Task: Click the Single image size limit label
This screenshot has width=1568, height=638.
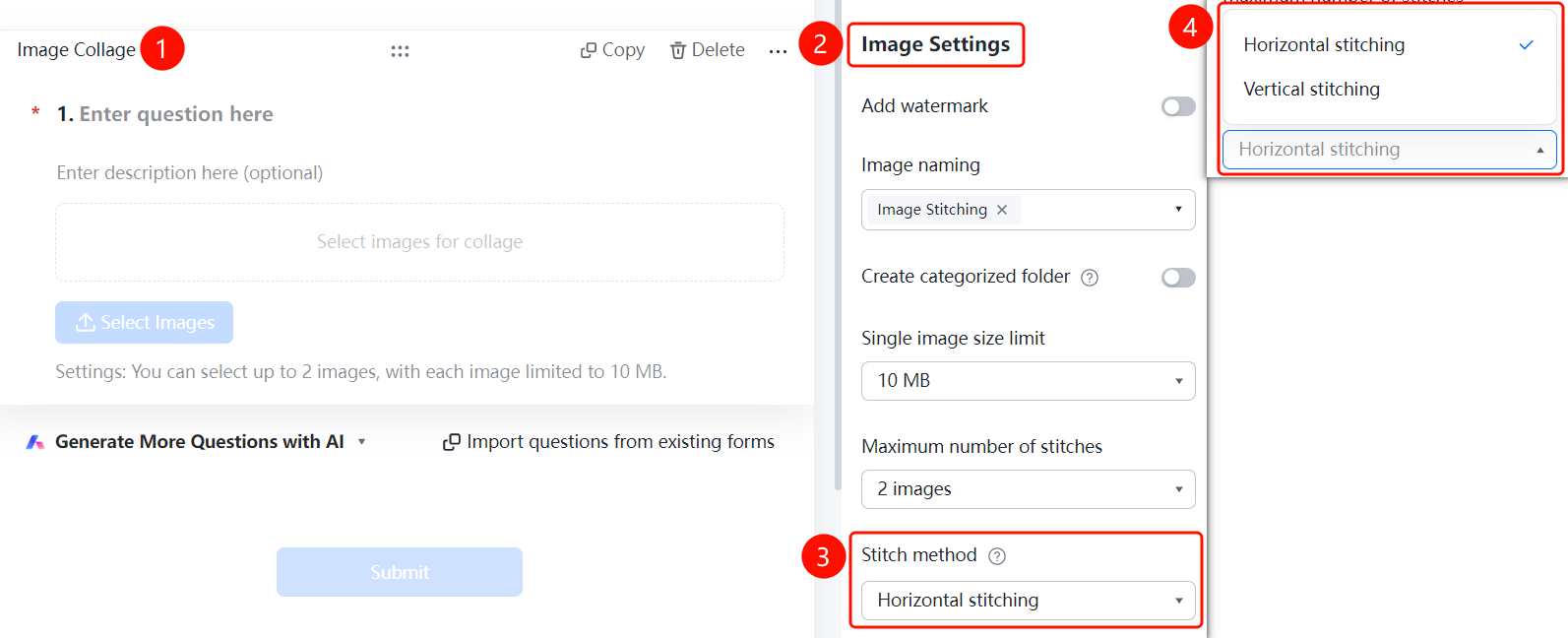Action: [953, 339]
